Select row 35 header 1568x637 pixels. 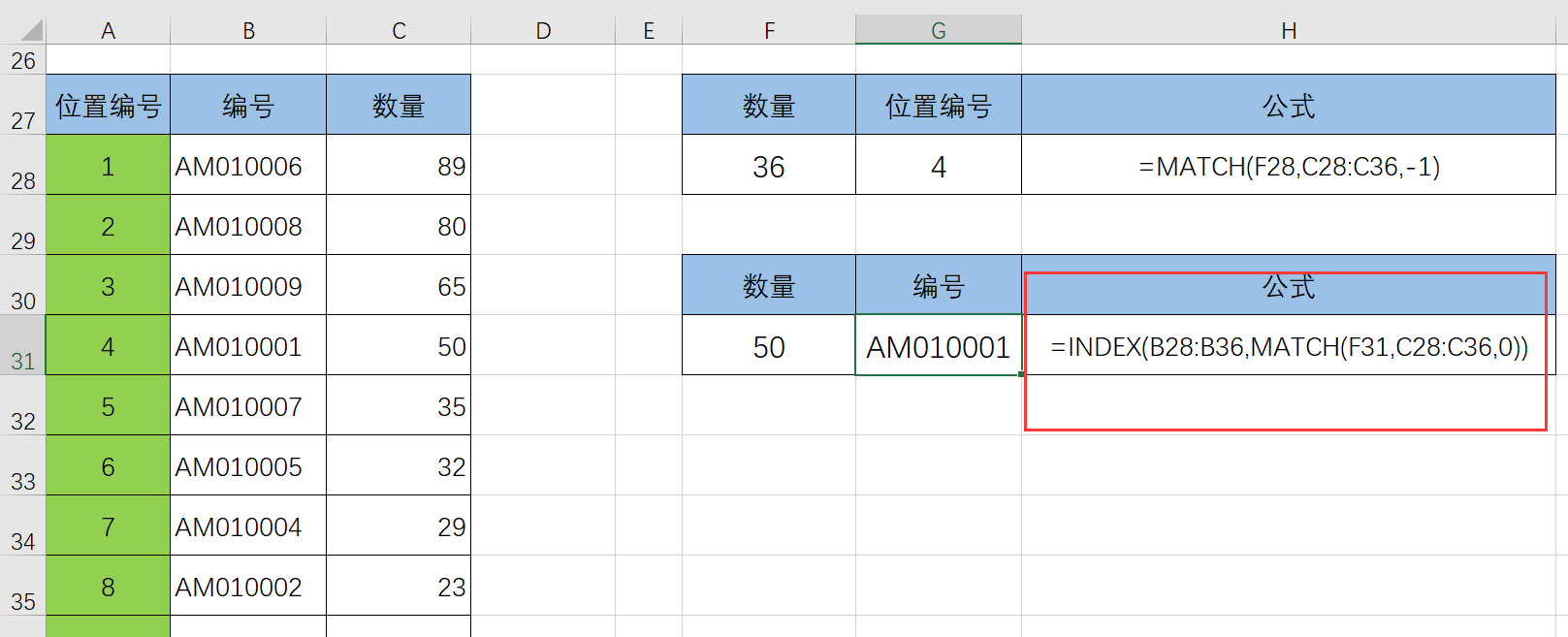pos(23,586)
